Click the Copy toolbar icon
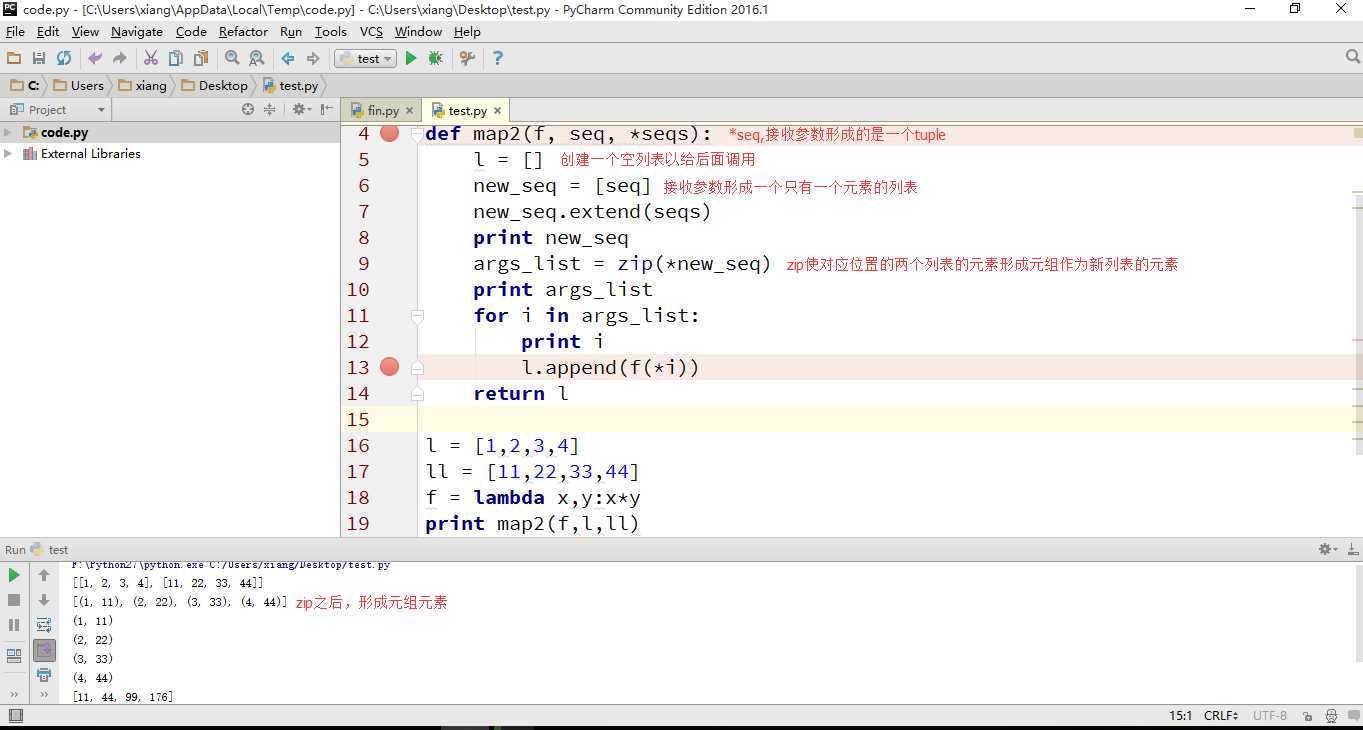This screenshot has height=730, width=1363. (x=176, y=59)
